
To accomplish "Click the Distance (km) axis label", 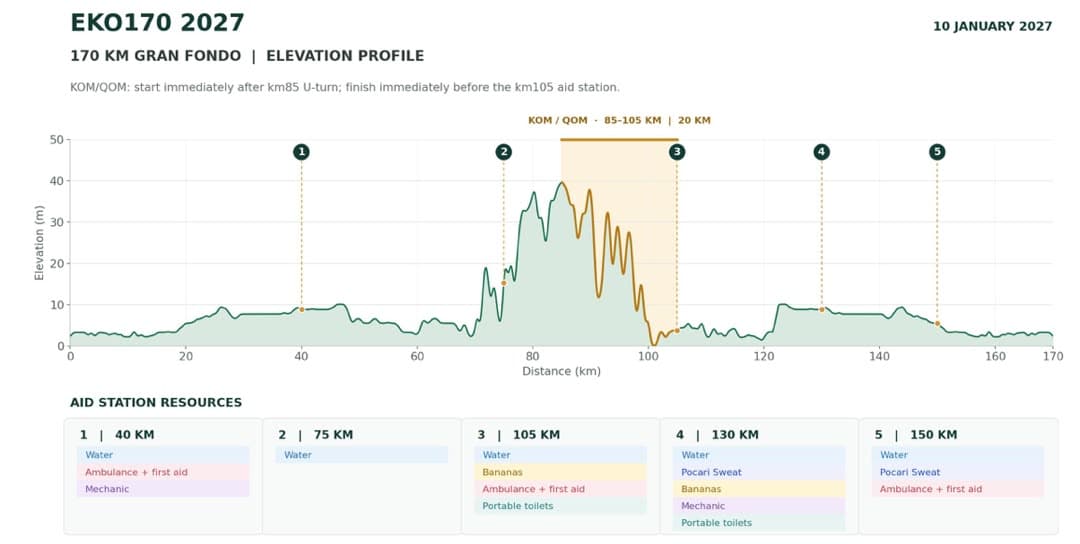I will 561,371.
